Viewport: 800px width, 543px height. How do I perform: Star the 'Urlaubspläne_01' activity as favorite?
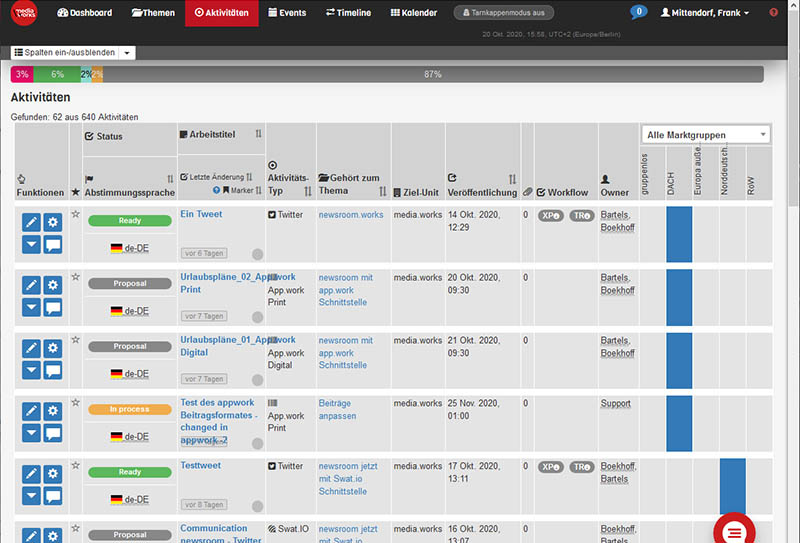pos(76,339)
